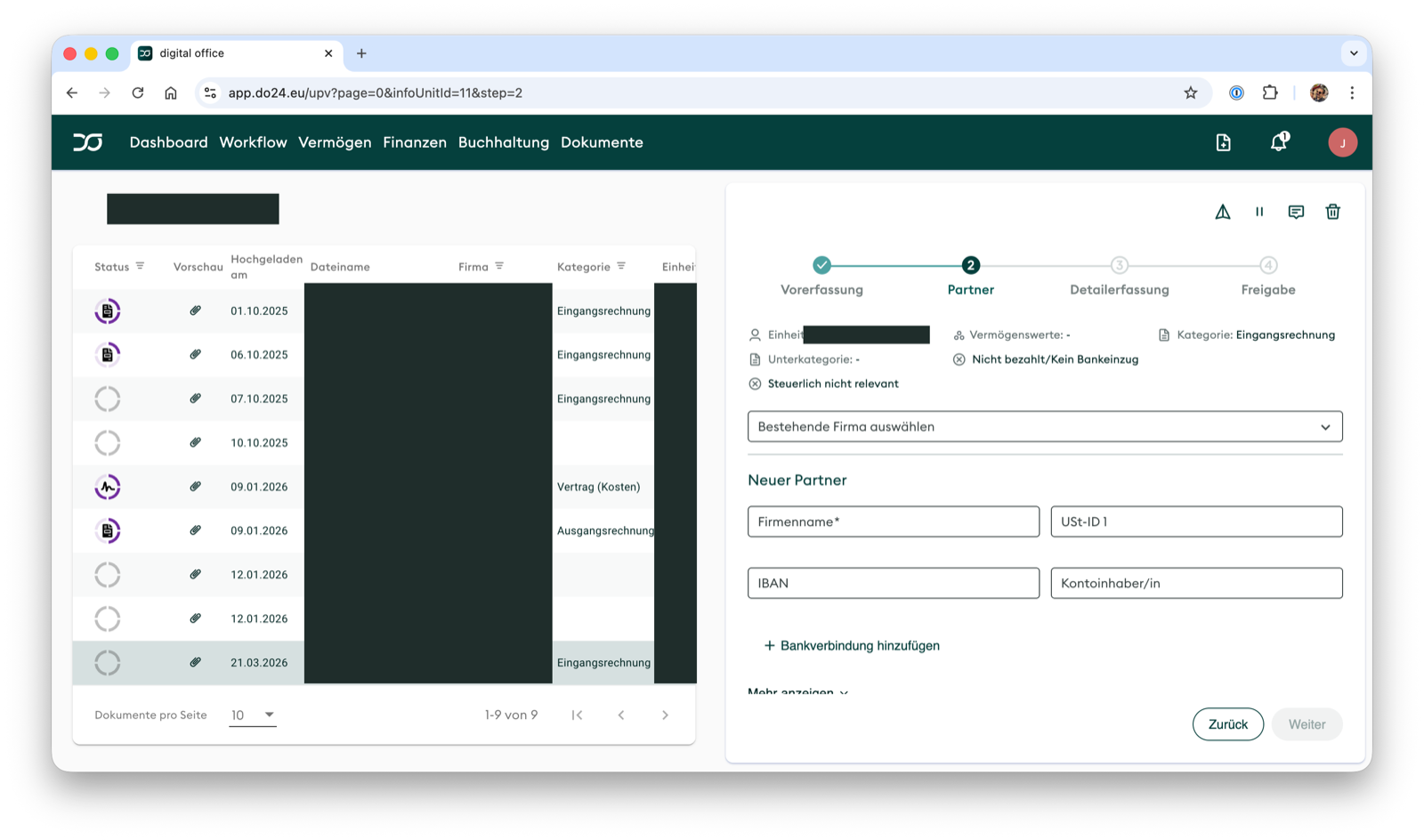
Task: Click the USt-ID 1 input field
Action: 1196,521
